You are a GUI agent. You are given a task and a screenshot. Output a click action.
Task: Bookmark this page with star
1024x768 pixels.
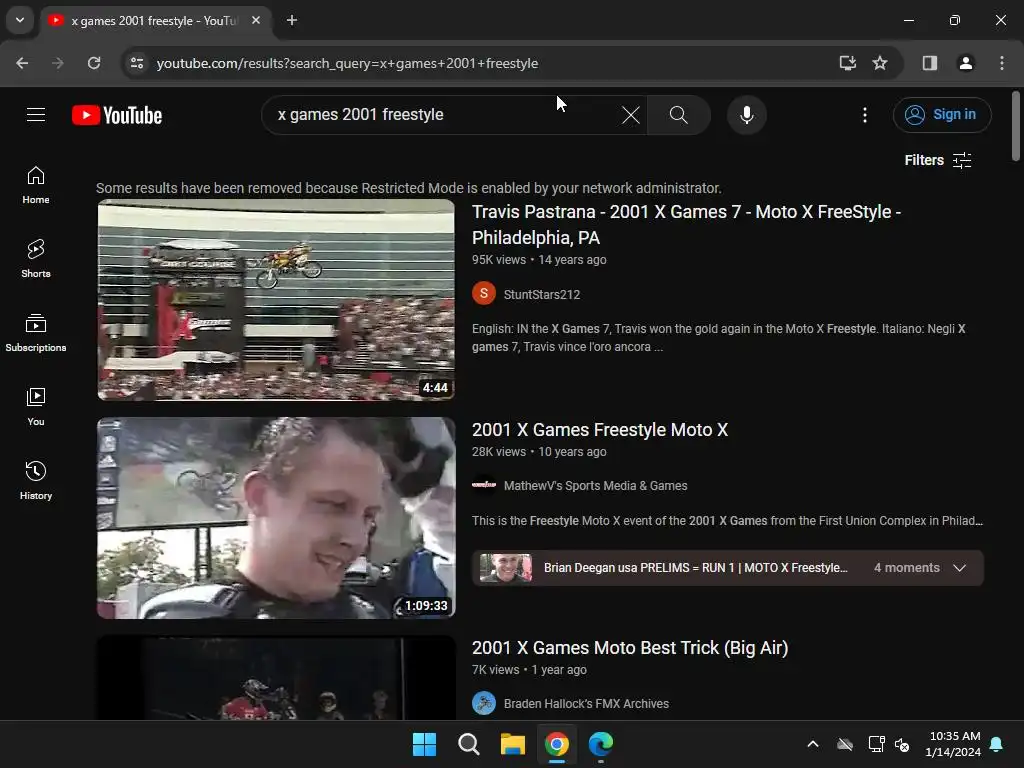(880, 63)
